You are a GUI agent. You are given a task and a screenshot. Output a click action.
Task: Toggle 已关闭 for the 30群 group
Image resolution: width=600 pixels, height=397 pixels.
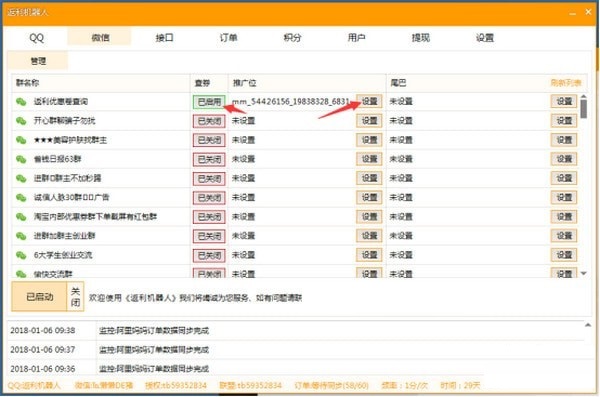click(x=209, y=198)
